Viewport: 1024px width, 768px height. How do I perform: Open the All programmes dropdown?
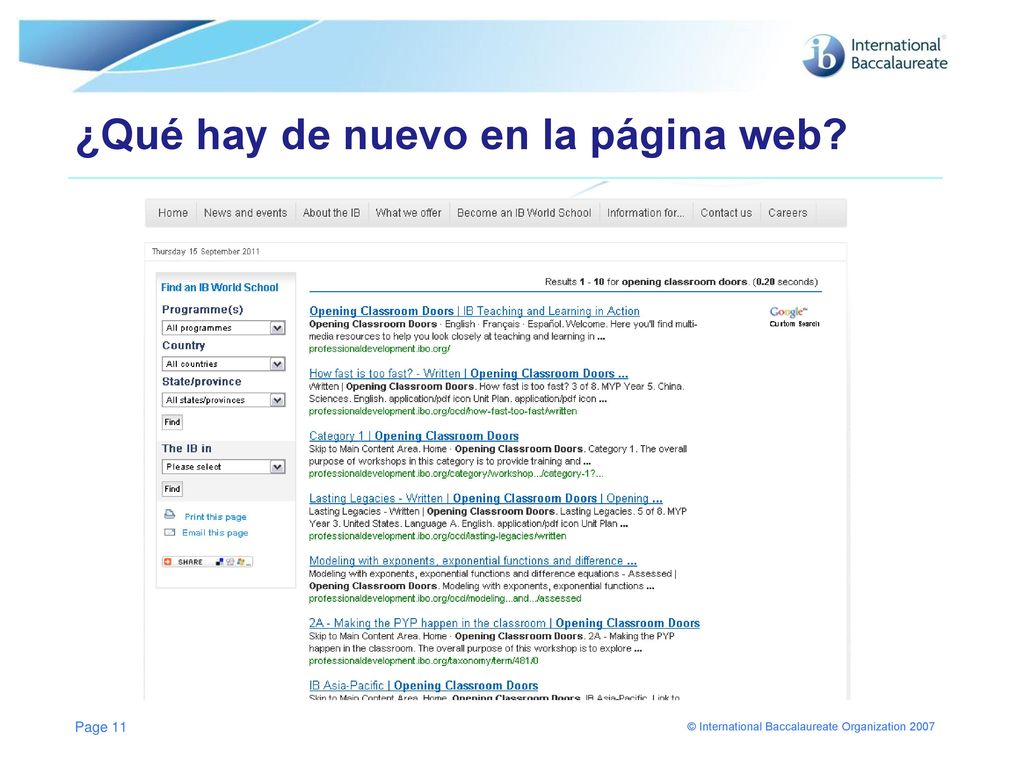(223, 328)
